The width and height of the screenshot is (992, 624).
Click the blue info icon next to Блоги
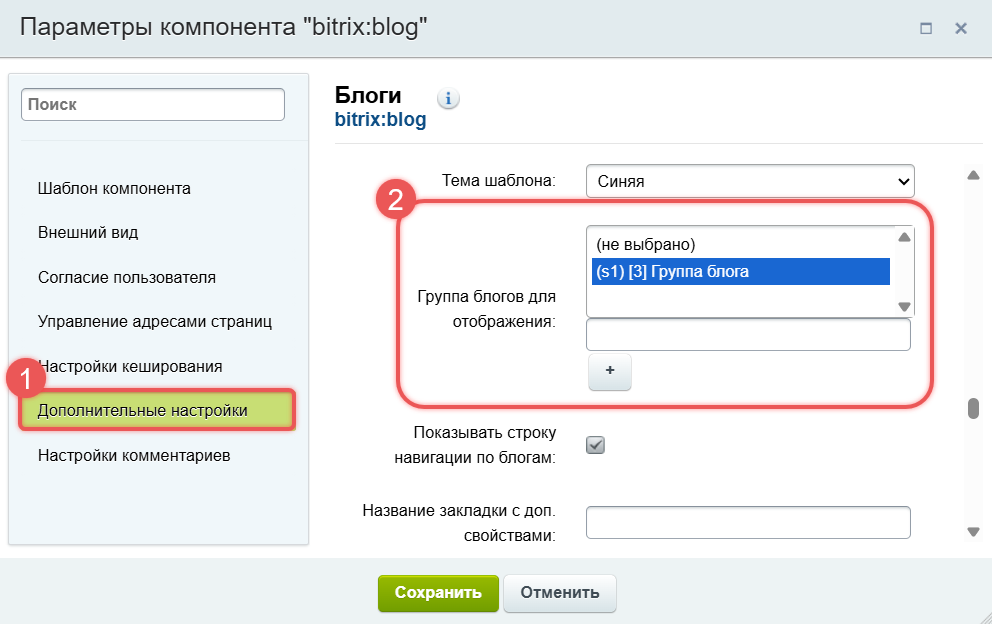(448, 99)
